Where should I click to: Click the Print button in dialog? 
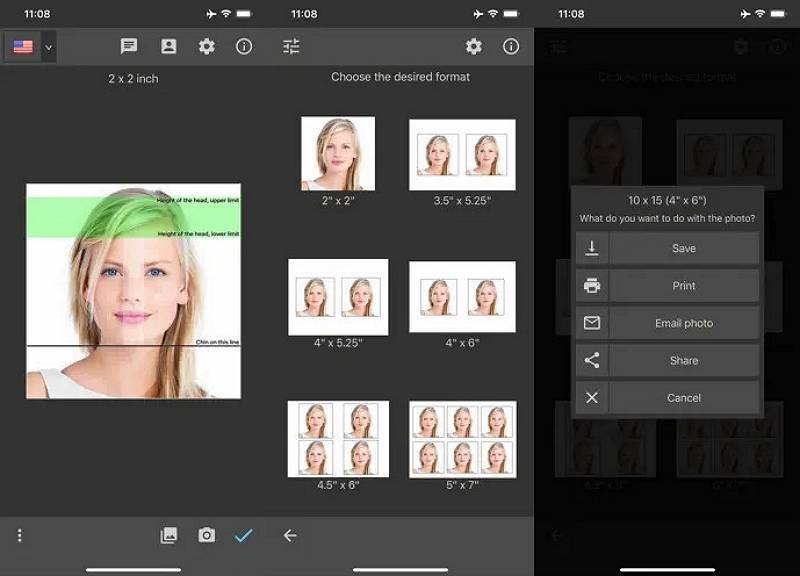[x=684, y=286]
